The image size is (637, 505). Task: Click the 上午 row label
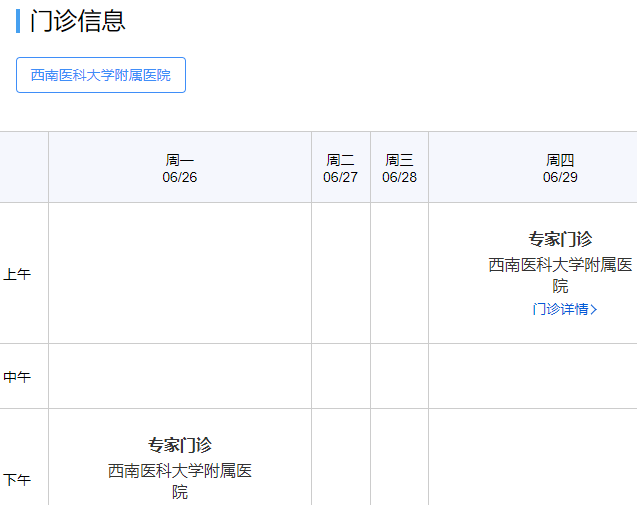pos(18,274)
